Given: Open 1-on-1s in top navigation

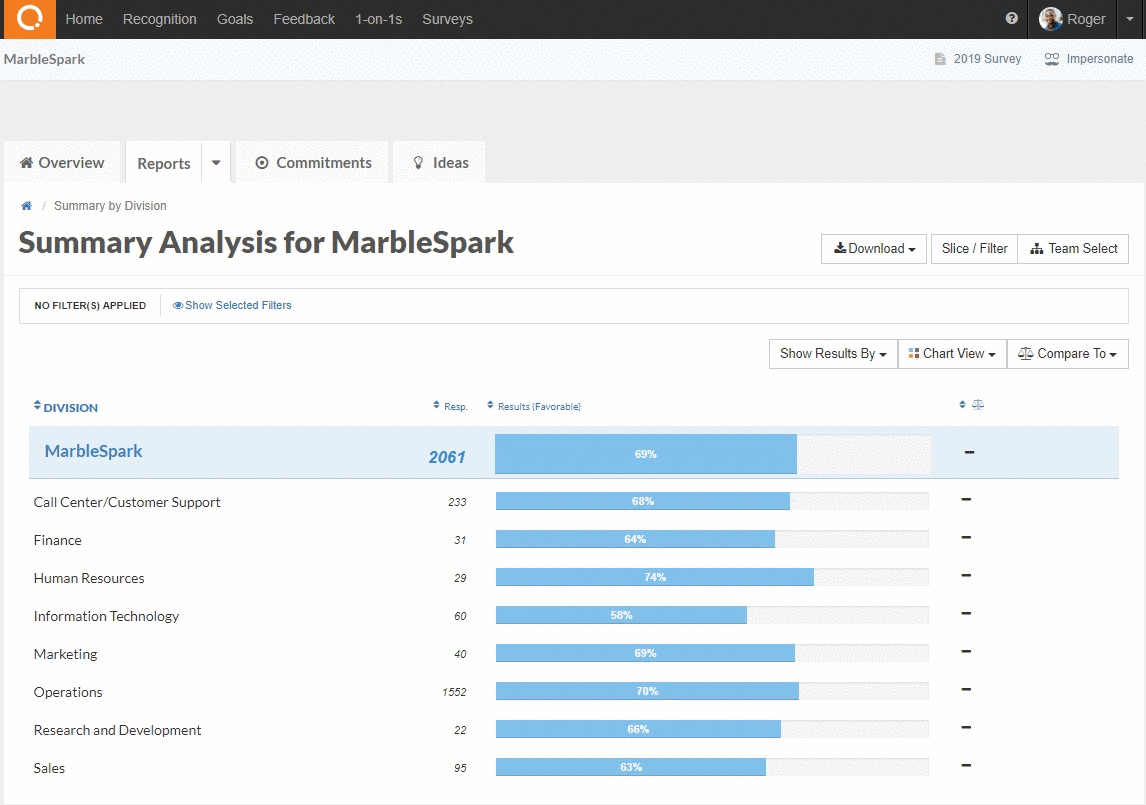Looking at the screenshot, I should [379, 19].
